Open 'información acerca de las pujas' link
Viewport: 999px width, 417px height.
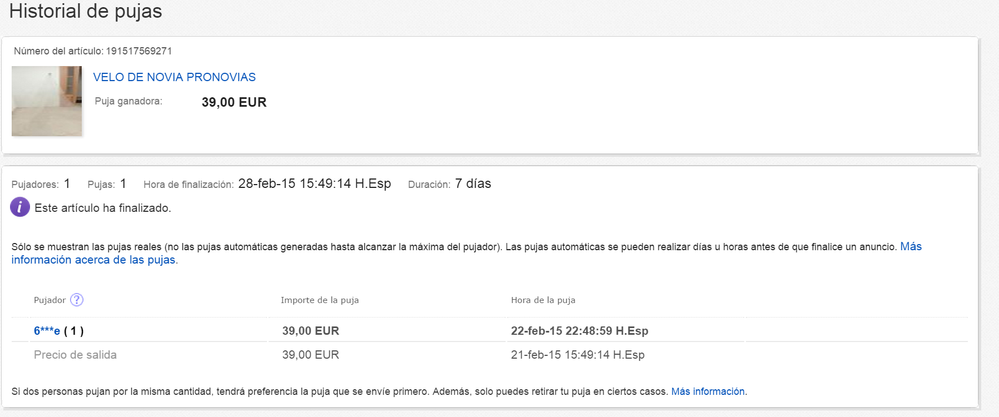tap(94, 260)
